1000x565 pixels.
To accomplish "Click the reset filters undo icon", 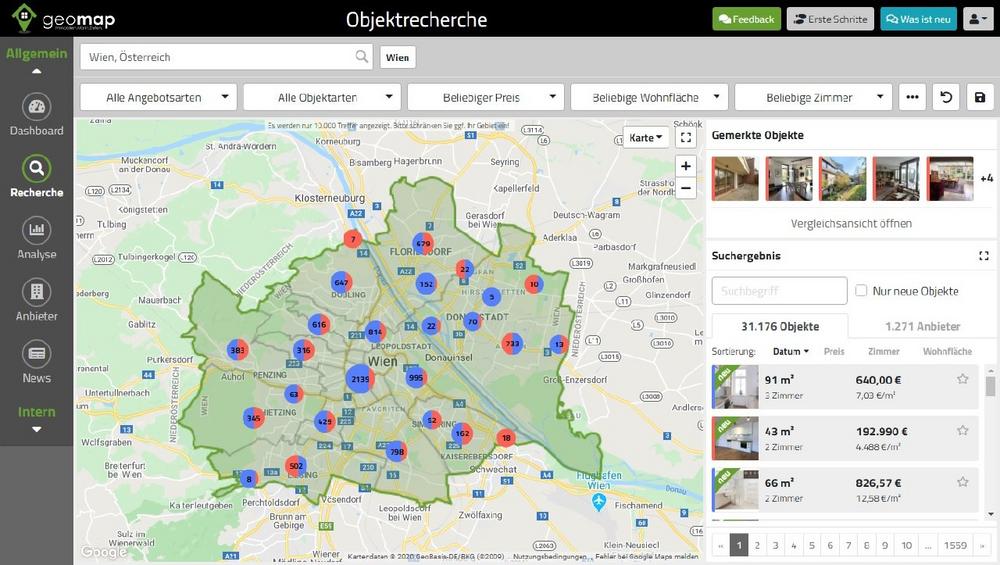I will point(945,97).
